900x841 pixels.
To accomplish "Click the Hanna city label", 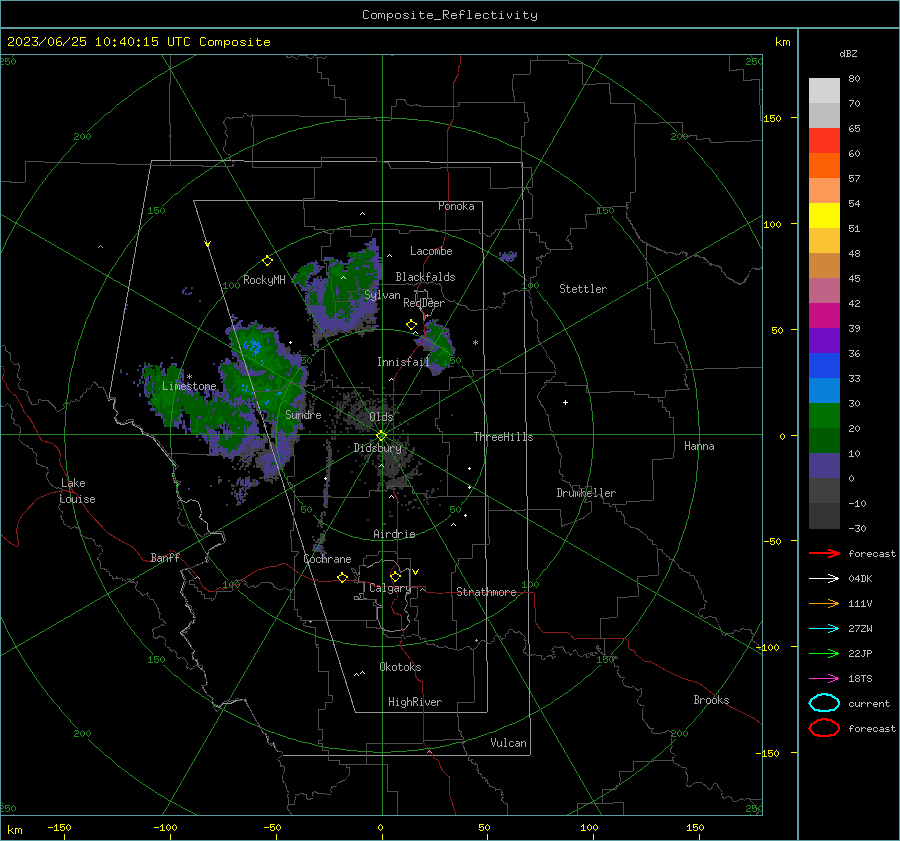I will pyautogui.click(x=699, y=446).
